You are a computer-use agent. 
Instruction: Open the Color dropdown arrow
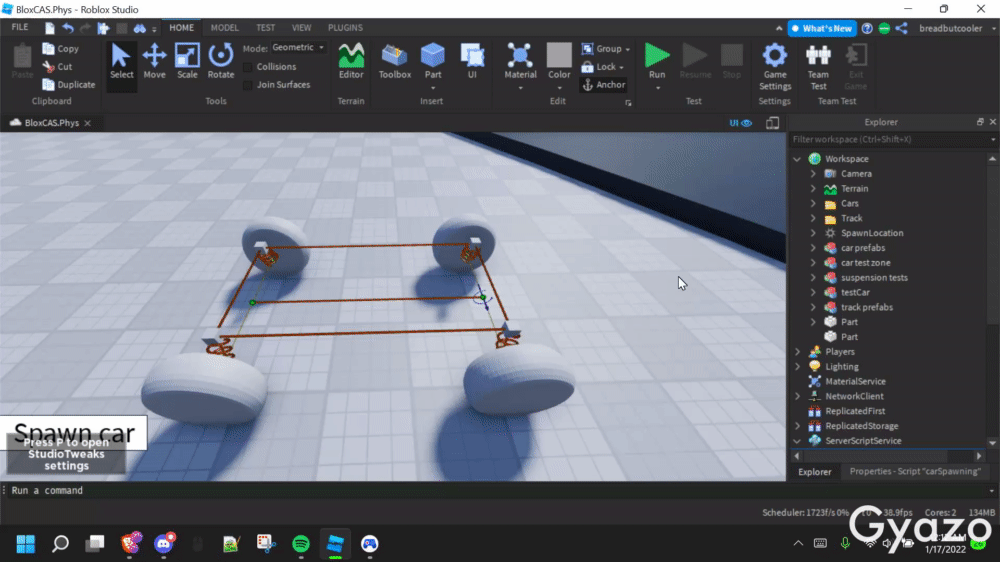559,88
